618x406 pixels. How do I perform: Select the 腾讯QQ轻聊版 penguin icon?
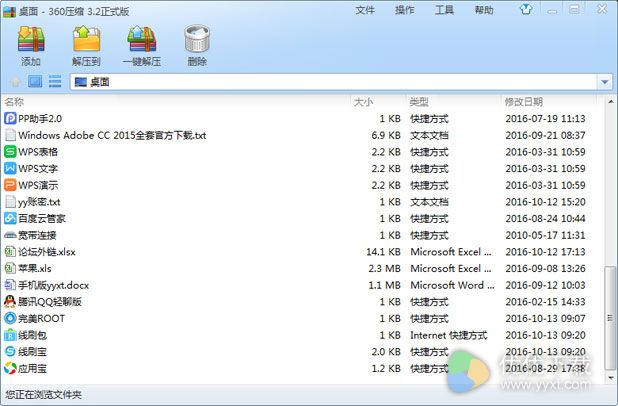click(10, 302)
